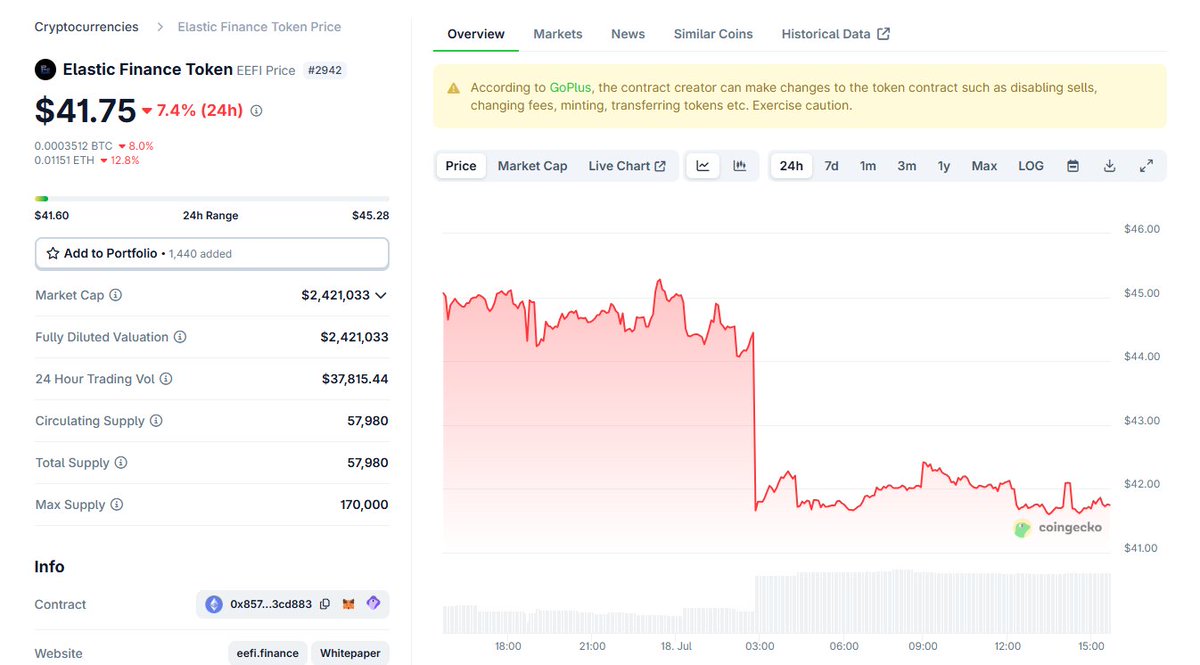Click the $2,421,033 market cap value
Screen dimensions: 1200x665
(x=335, y=295)
